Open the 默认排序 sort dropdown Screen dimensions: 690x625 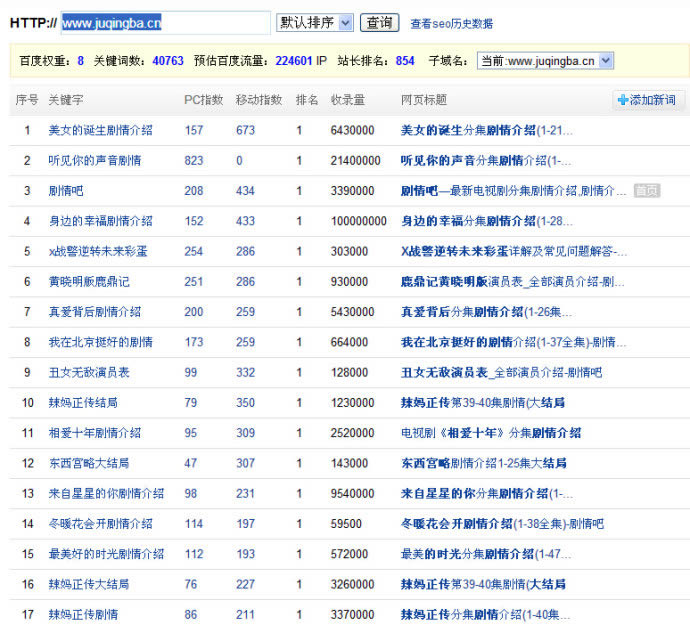coord(314,22)
